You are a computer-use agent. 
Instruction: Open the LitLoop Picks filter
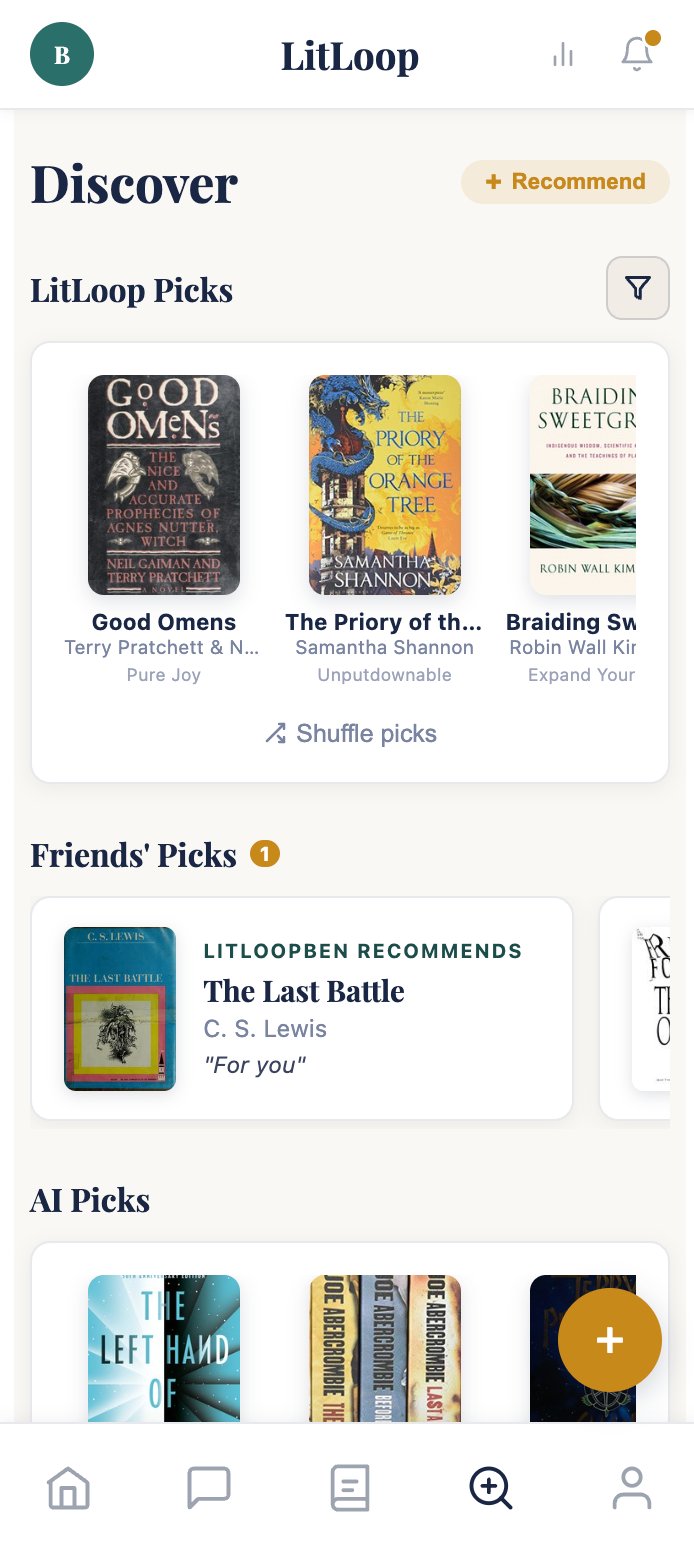pyautogui.click(x=637, y=289)
